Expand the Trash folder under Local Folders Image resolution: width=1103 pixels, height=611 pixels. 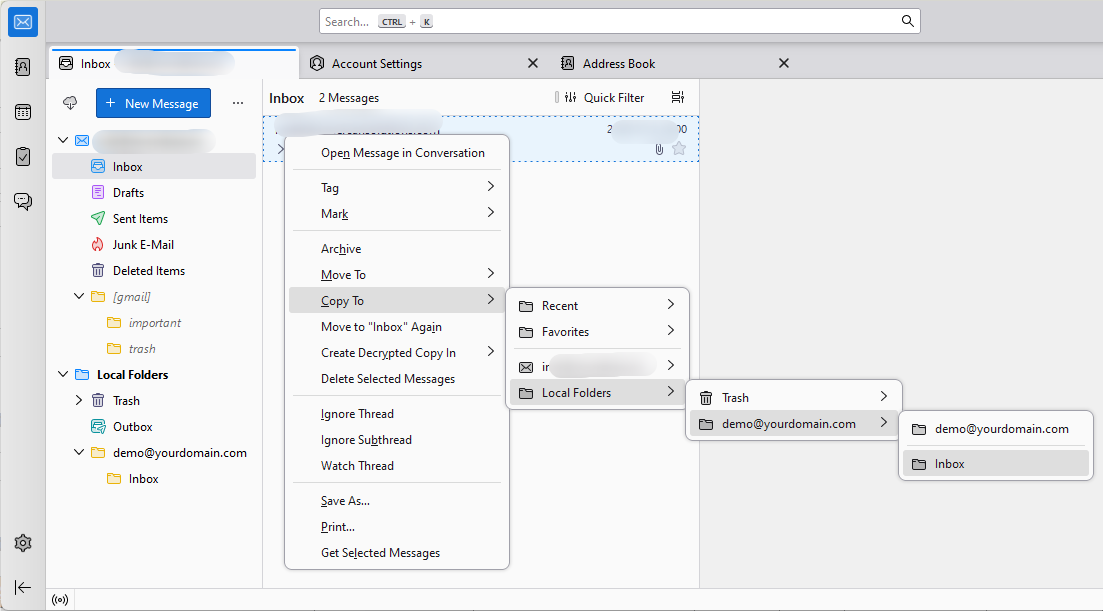(78, 400)
